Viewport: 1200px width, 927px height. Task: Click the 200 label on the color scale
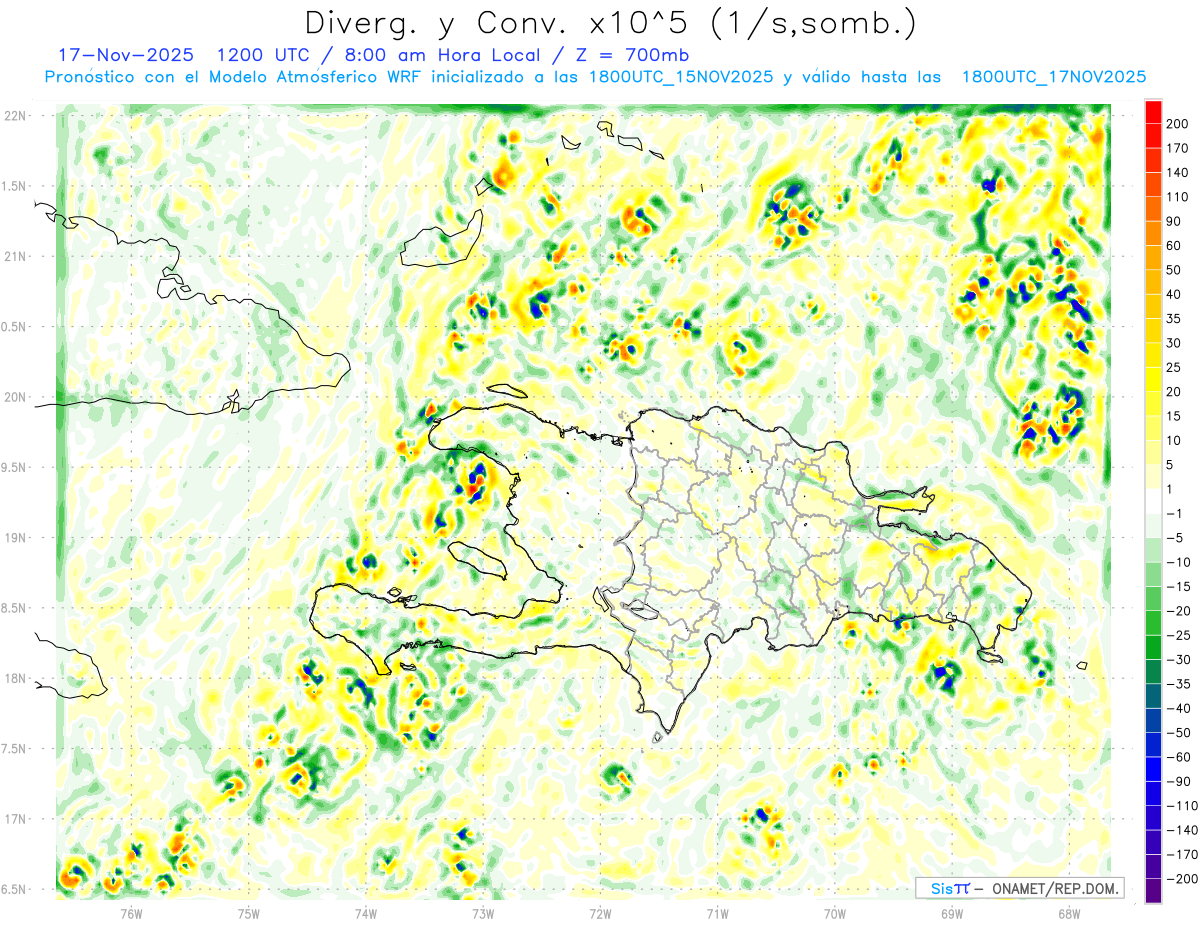pyautogui.click(x=1177, y=123)
